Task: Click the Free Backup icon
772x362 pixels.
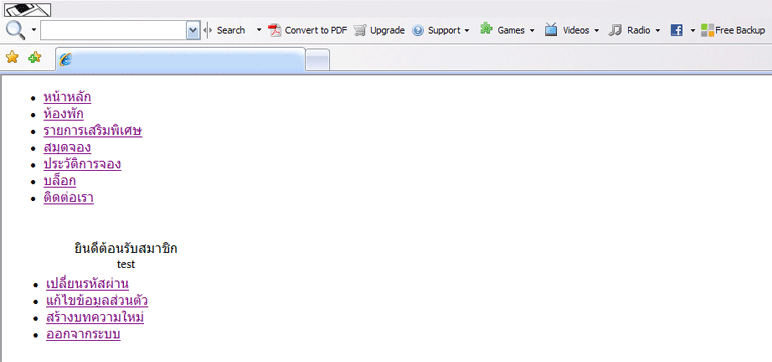Action: pos(708,31)
